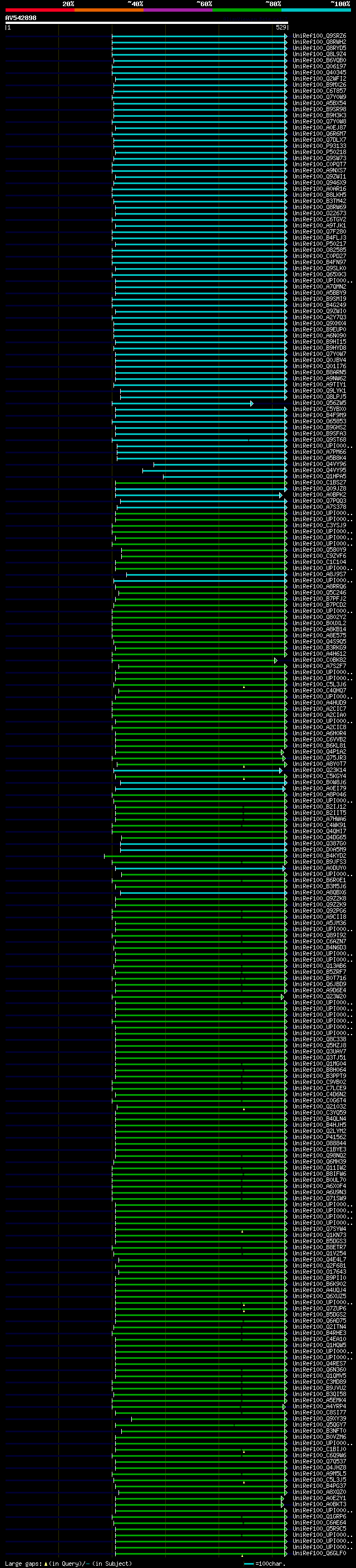
Task: Click the UniRef100_B9SR98 label
Action: [x=319, y=109]
